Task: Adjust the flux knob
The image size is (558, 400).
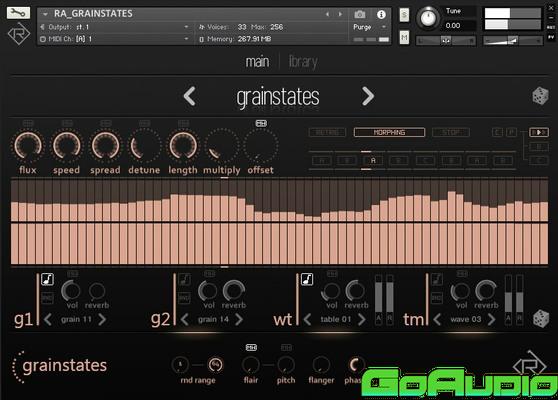Action: (28, 146)
